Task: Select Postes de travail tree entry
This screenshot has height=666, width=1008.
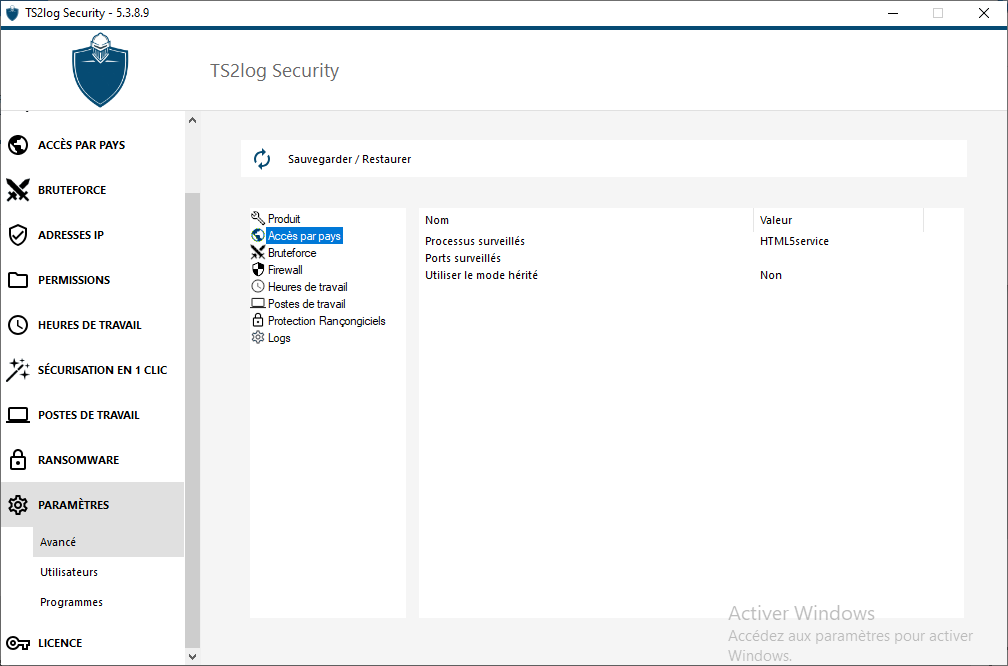Action: pyautogui.click(x=307, y=304)
